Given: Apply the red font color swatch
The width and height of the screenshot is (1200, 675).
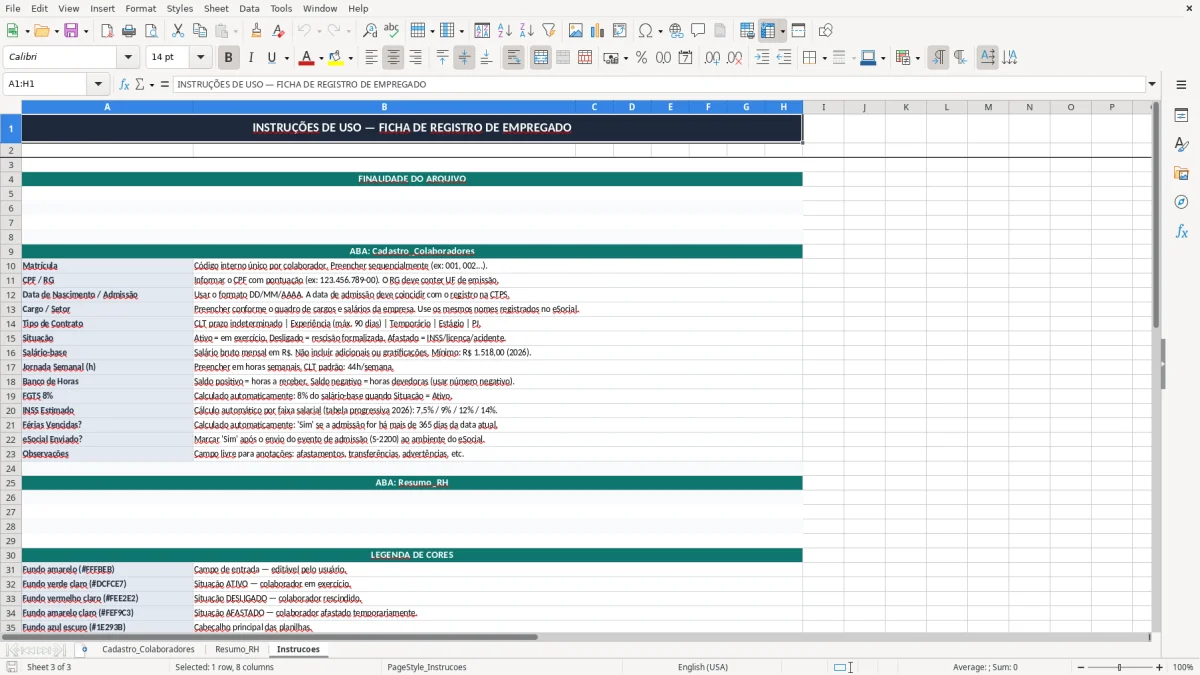Looking at the screenshot, I should point(307,58).
